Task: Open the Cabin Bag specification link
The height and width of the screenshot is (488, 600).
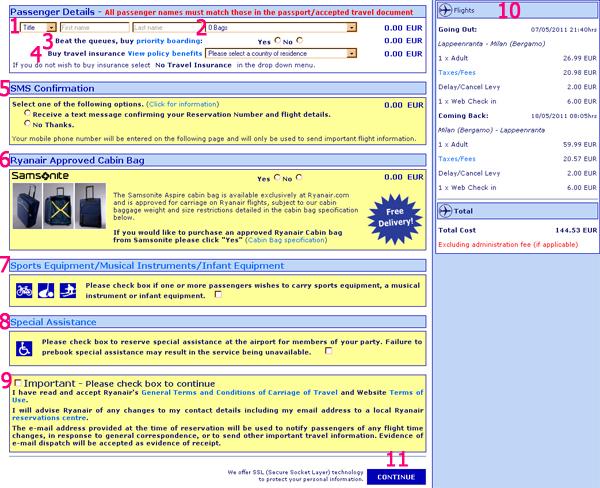Action: point(287,240)
